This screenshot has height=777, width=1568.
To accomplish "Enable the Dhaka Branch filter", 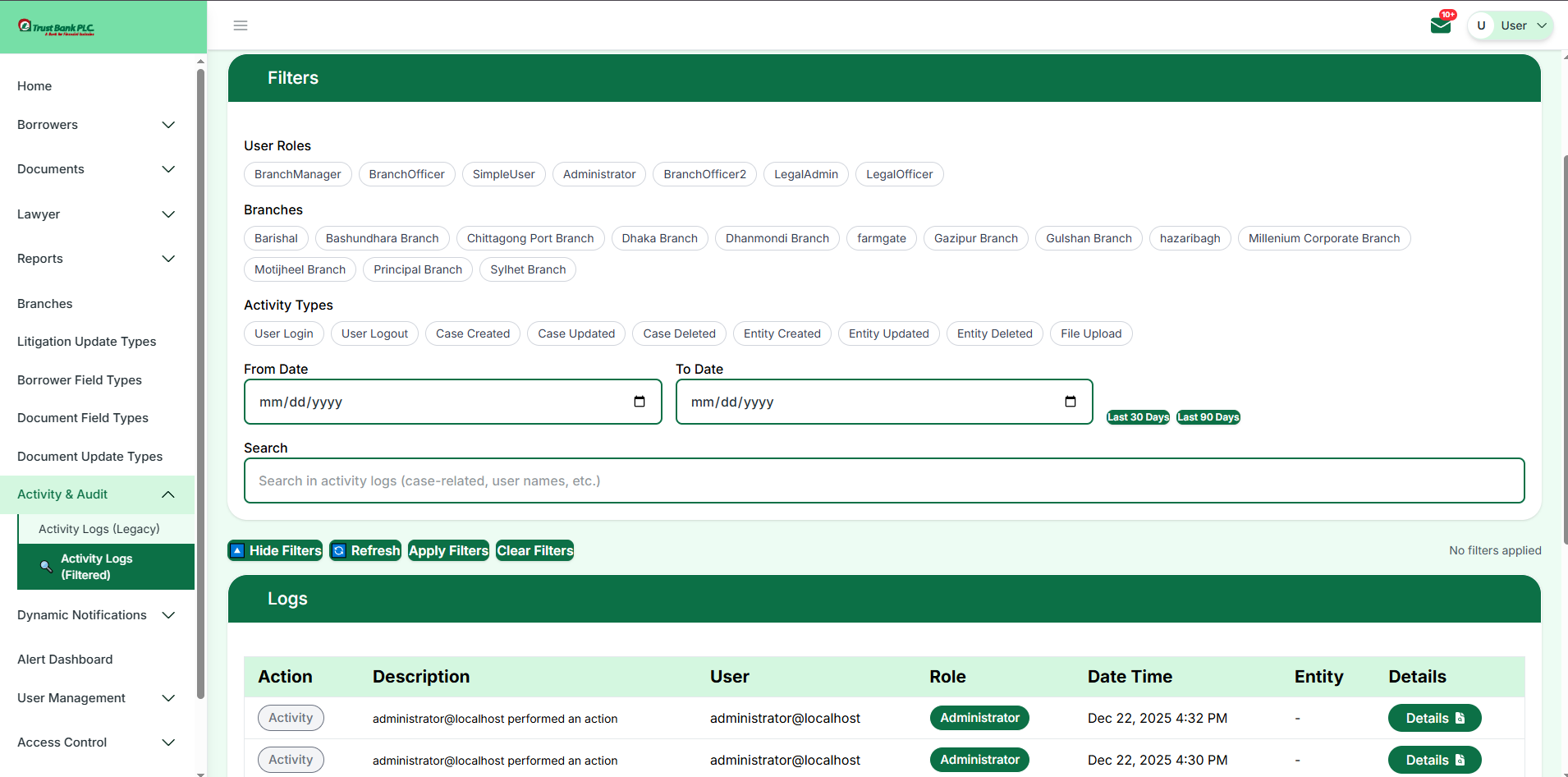I will pos(659,238).
